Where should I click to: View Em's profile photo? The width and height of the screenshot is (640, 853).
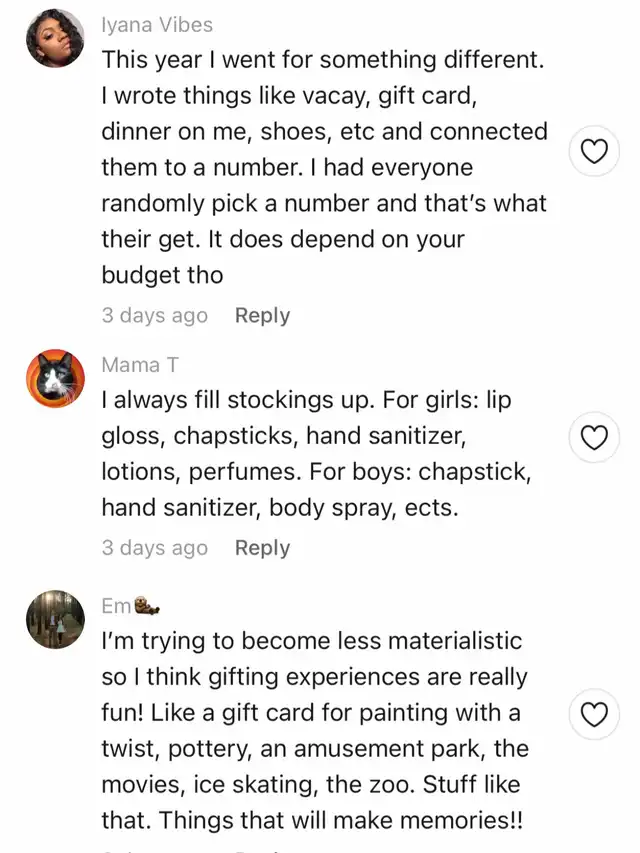[55, 619]
